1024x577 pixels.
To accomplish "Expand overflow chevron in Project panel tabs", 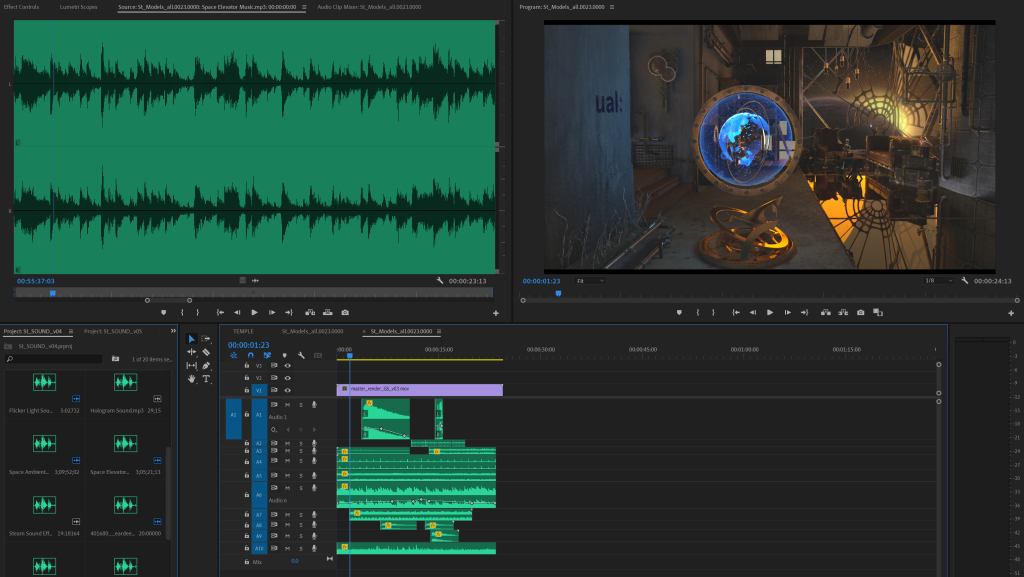I will click(x=173, y=331).
